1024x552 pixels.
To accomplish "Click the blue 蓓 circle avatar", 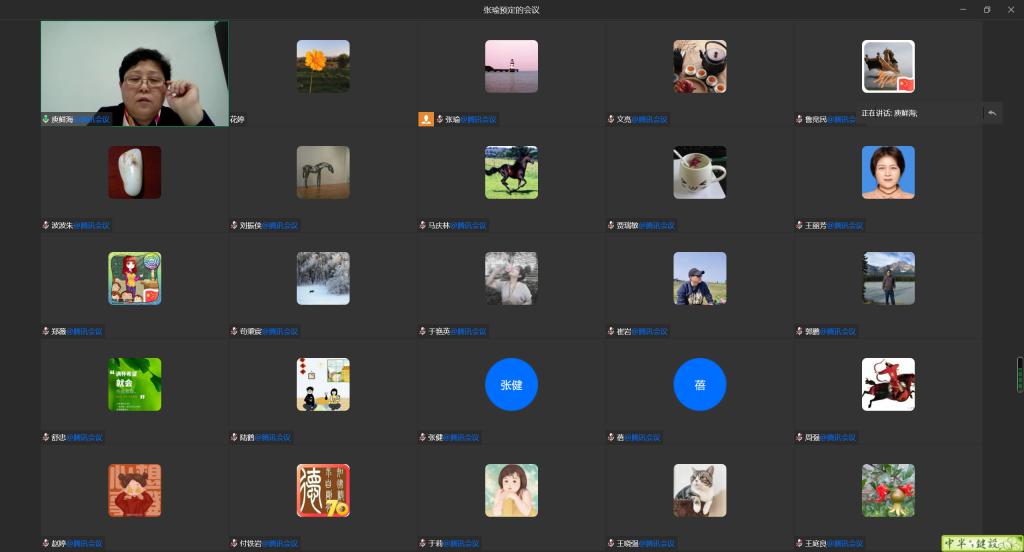I will pos(699,384).
